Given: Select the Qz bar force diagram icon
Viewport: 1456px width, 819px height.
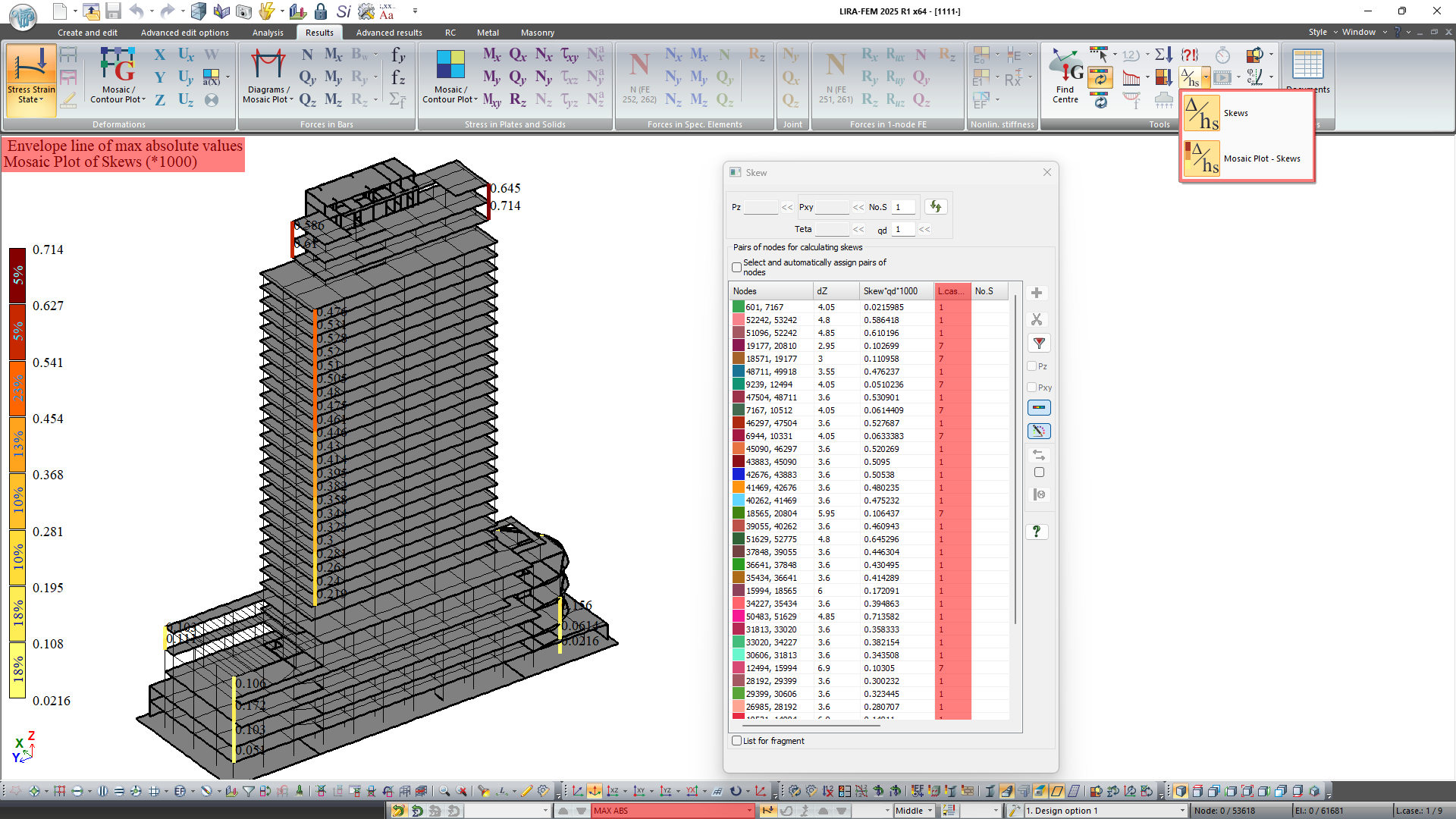Looking at the screenshot, I should coord(307,99).
